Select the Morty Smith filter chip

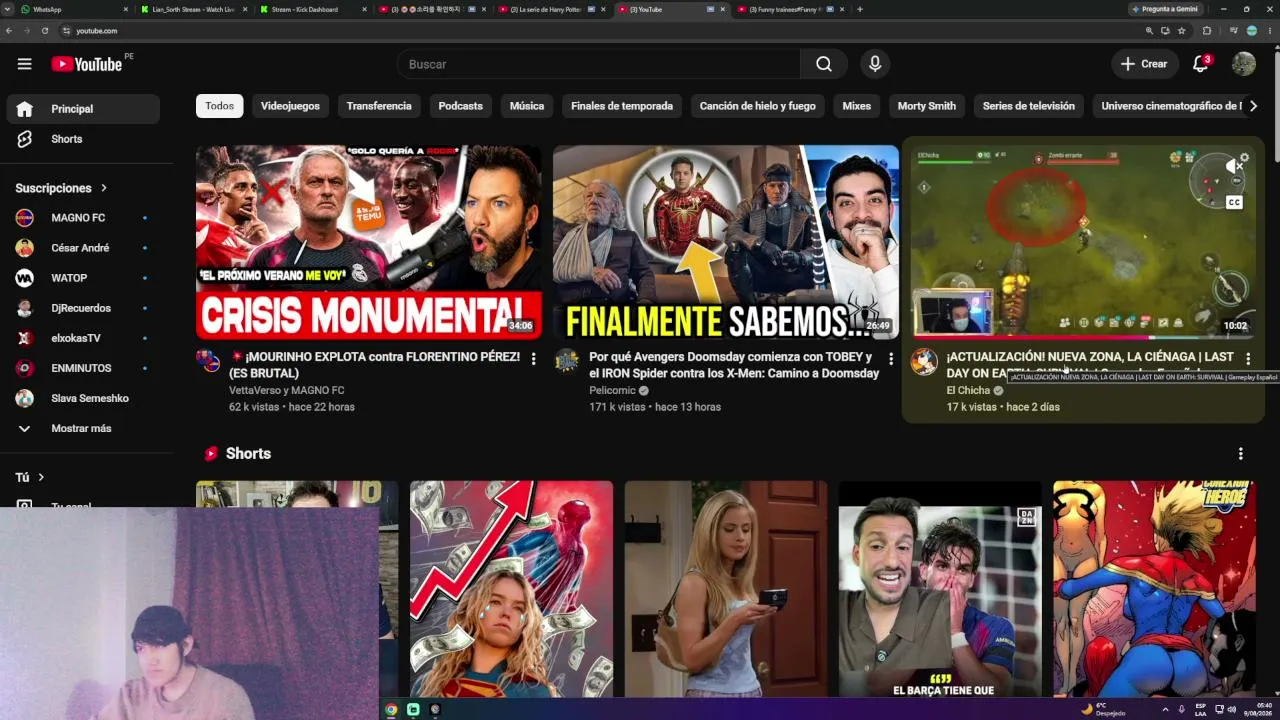tap(927, 106)
